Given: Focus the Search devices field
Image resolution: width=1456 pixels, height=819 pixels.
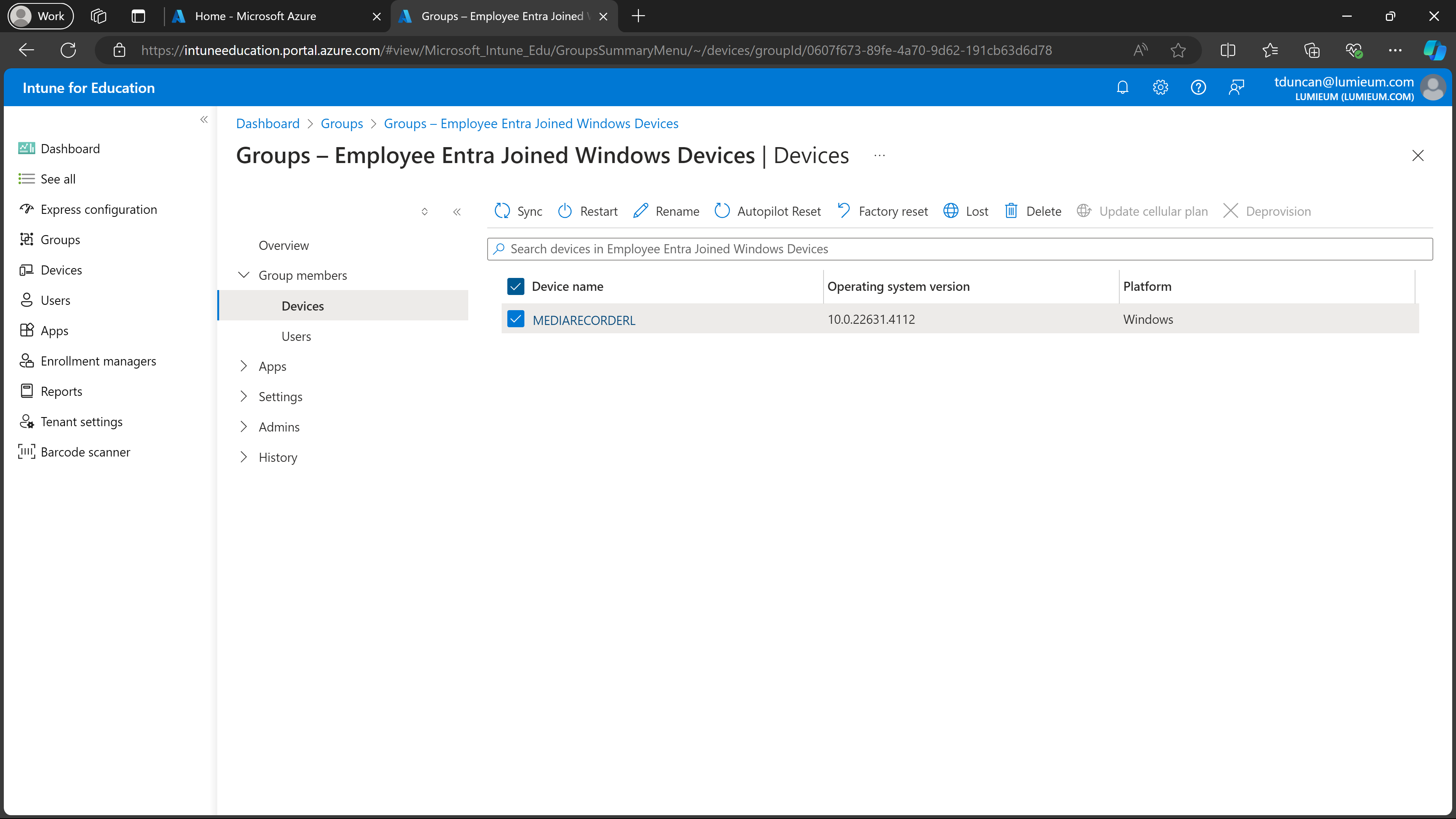Looking at the screenshot, I should point(960,249).
